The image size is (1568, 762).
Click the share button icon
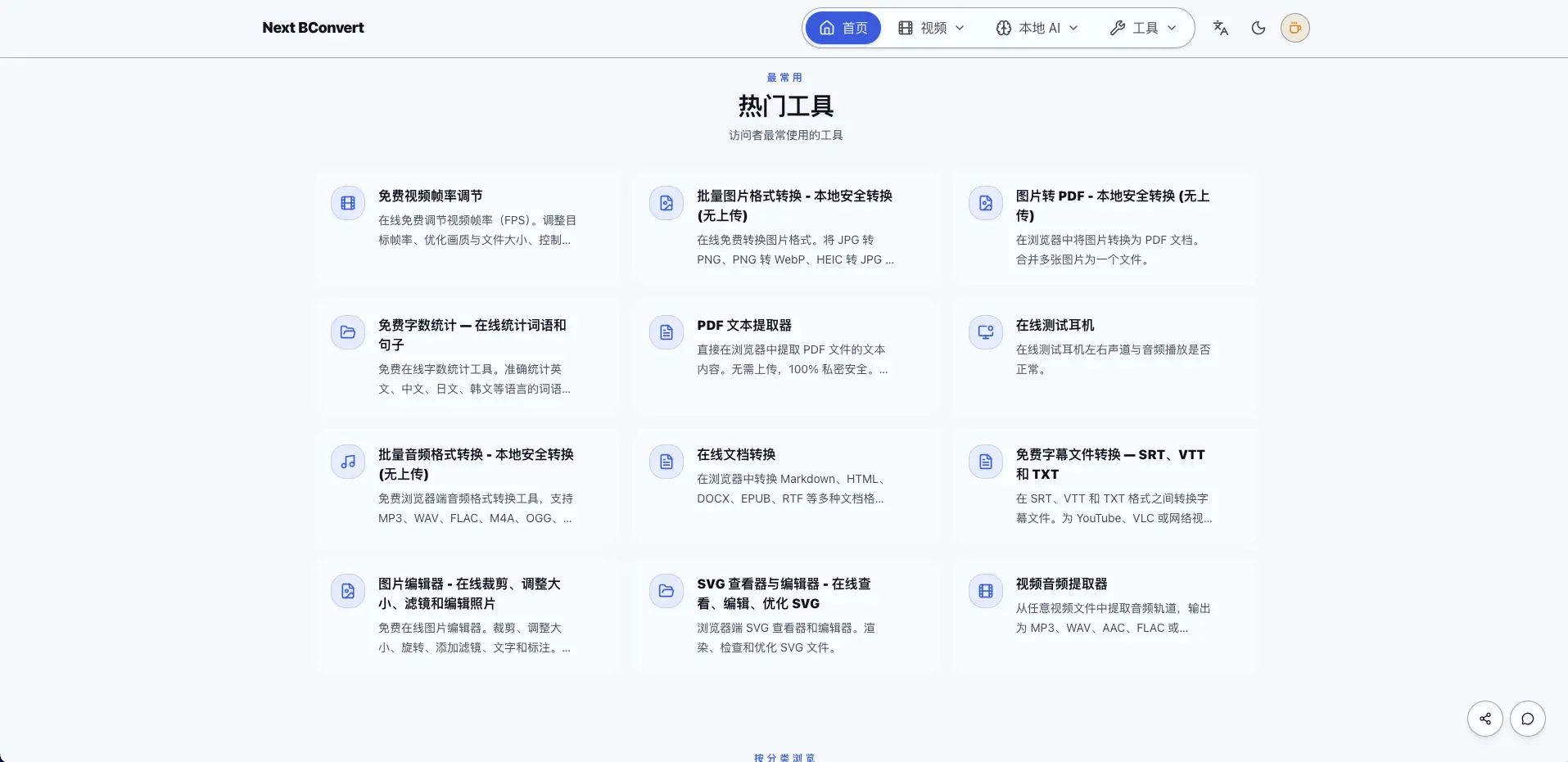click(x=1484, y=719)
